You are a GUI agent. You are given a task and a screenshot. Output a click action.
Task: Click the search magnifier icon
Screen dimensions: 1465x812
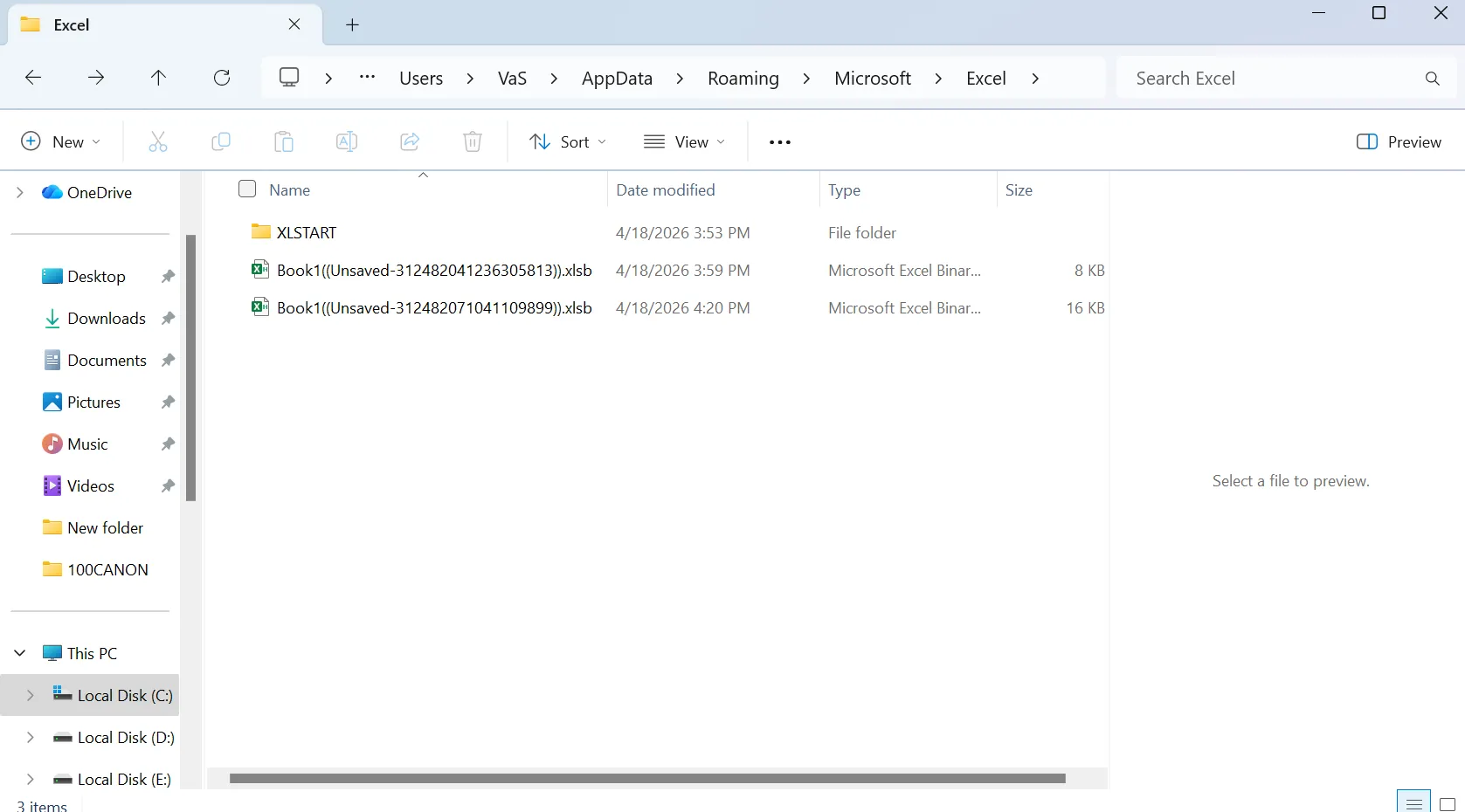click(x=1433, y=79)
